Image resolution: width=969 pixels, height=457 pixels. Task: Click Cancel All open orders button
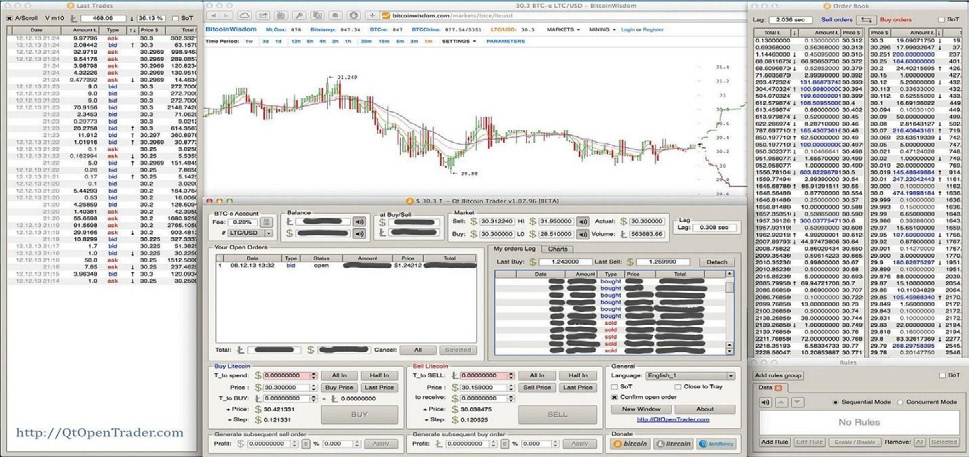417,350
